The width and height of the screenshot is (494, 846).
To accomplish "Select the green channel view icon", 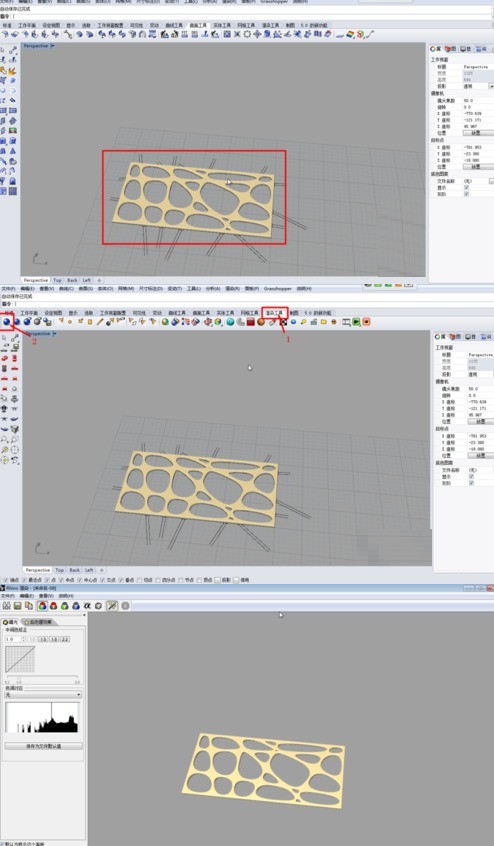I will [65, 606].
